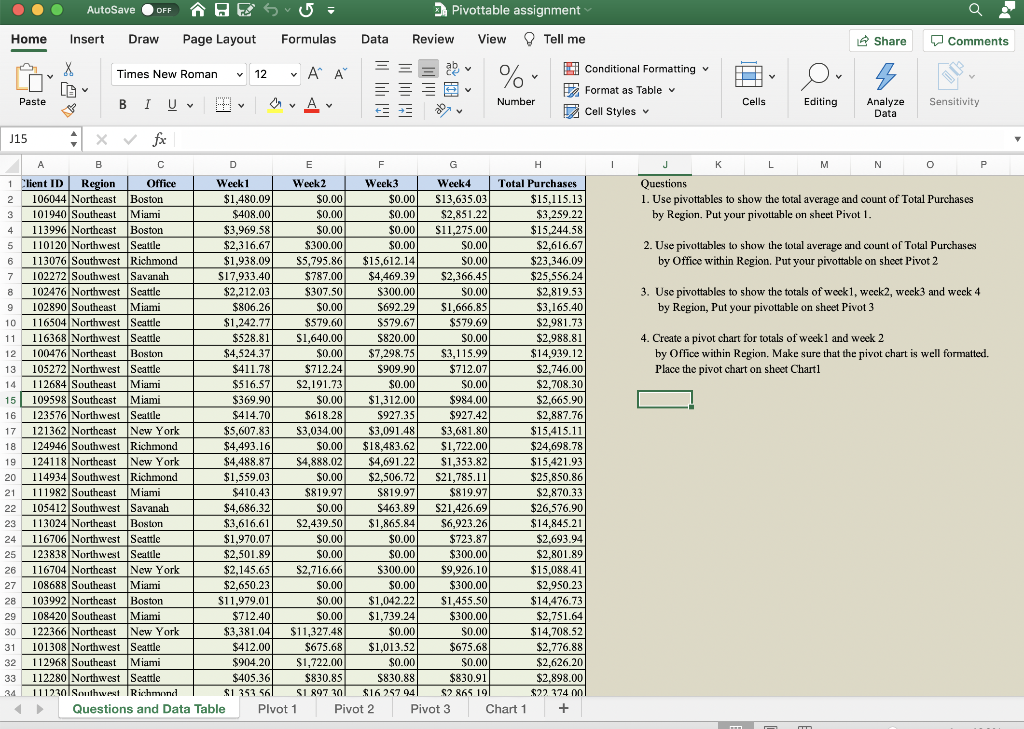The width and height of the screenshot is (1024, 729).
Task: Expand the font size dropdown
Action: (295, 74)
